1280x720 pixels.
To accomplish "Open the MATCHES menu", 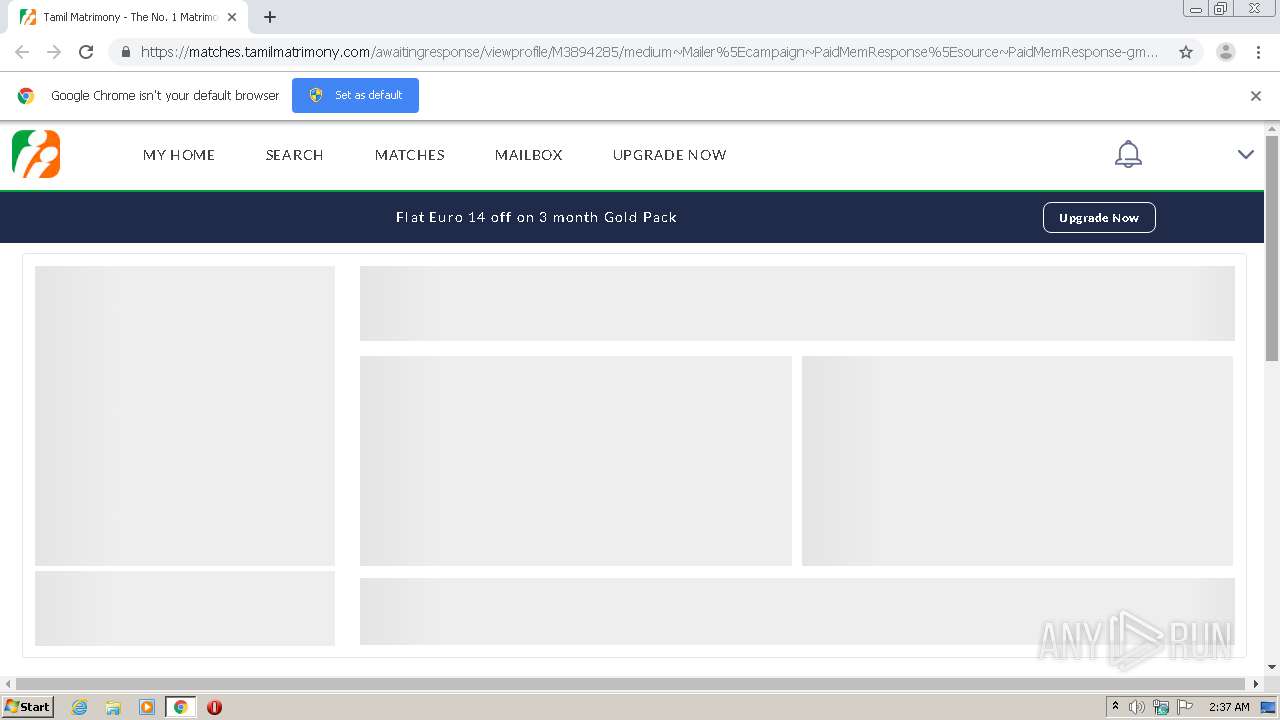I will pos(410,155).
